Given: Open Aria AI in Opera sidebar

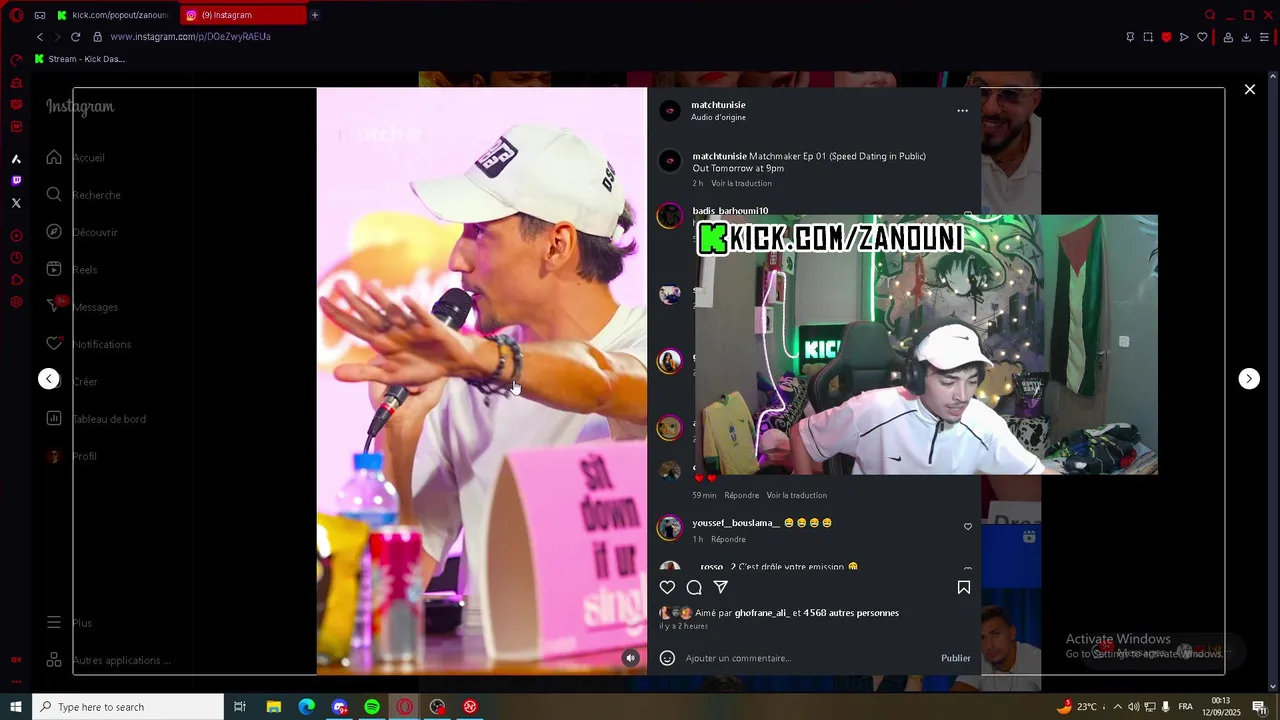Looking at the screenshot, I should (16, 159).
